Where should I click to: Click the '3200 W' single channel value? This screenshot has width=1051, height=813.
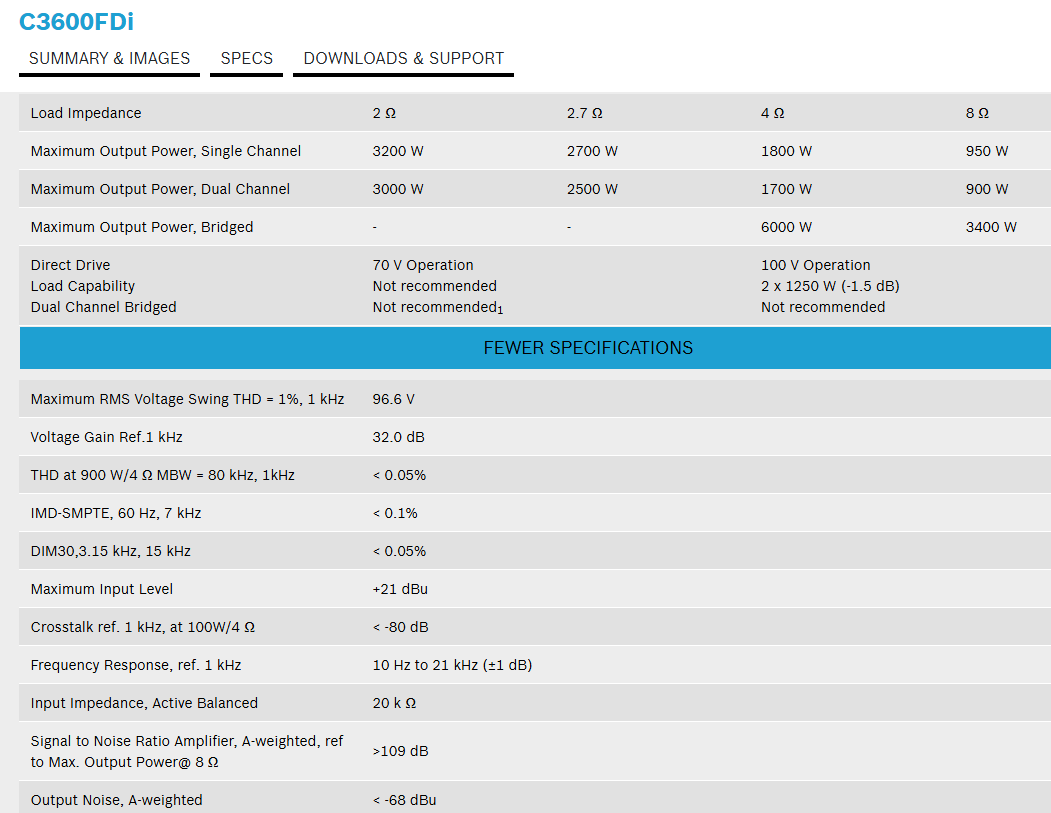click(x=398, y=151)
